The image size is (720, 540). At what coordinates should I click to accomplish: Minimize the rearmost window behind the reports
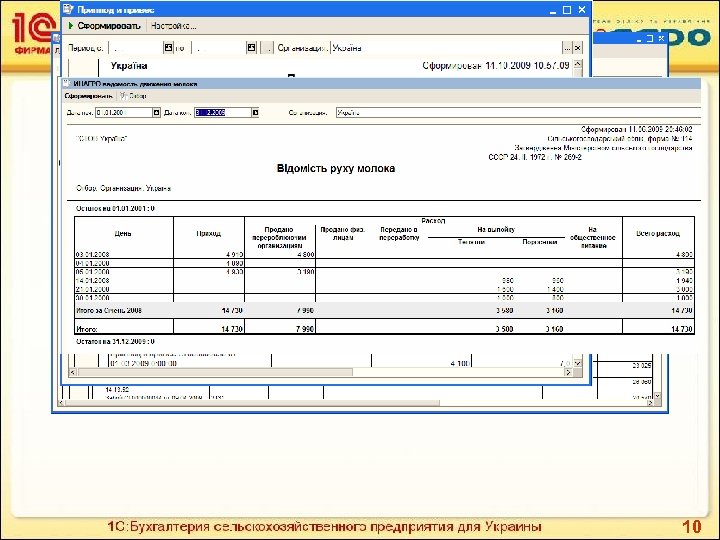pos(639,39)
